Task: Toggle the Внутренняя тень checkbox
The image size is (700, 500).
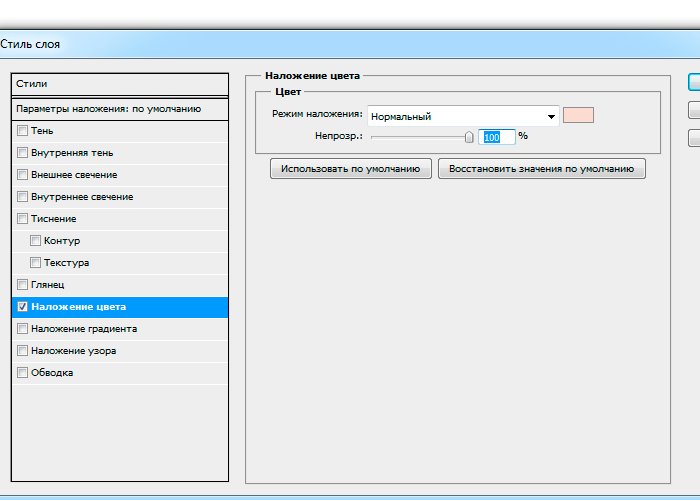Action: [22, 153]
